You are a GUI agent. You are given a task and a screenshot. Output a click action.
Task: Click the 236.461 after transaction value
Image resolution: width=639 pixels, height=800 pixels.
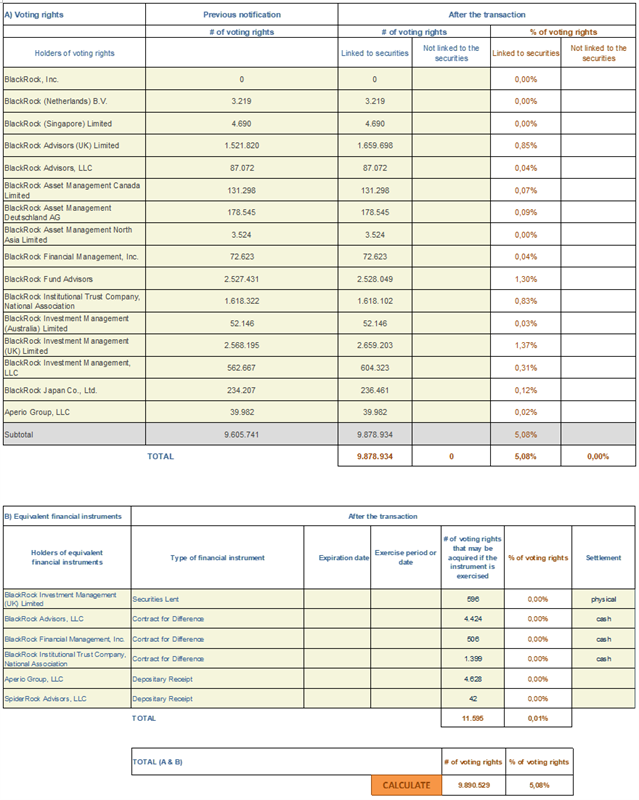pos(375,390)
